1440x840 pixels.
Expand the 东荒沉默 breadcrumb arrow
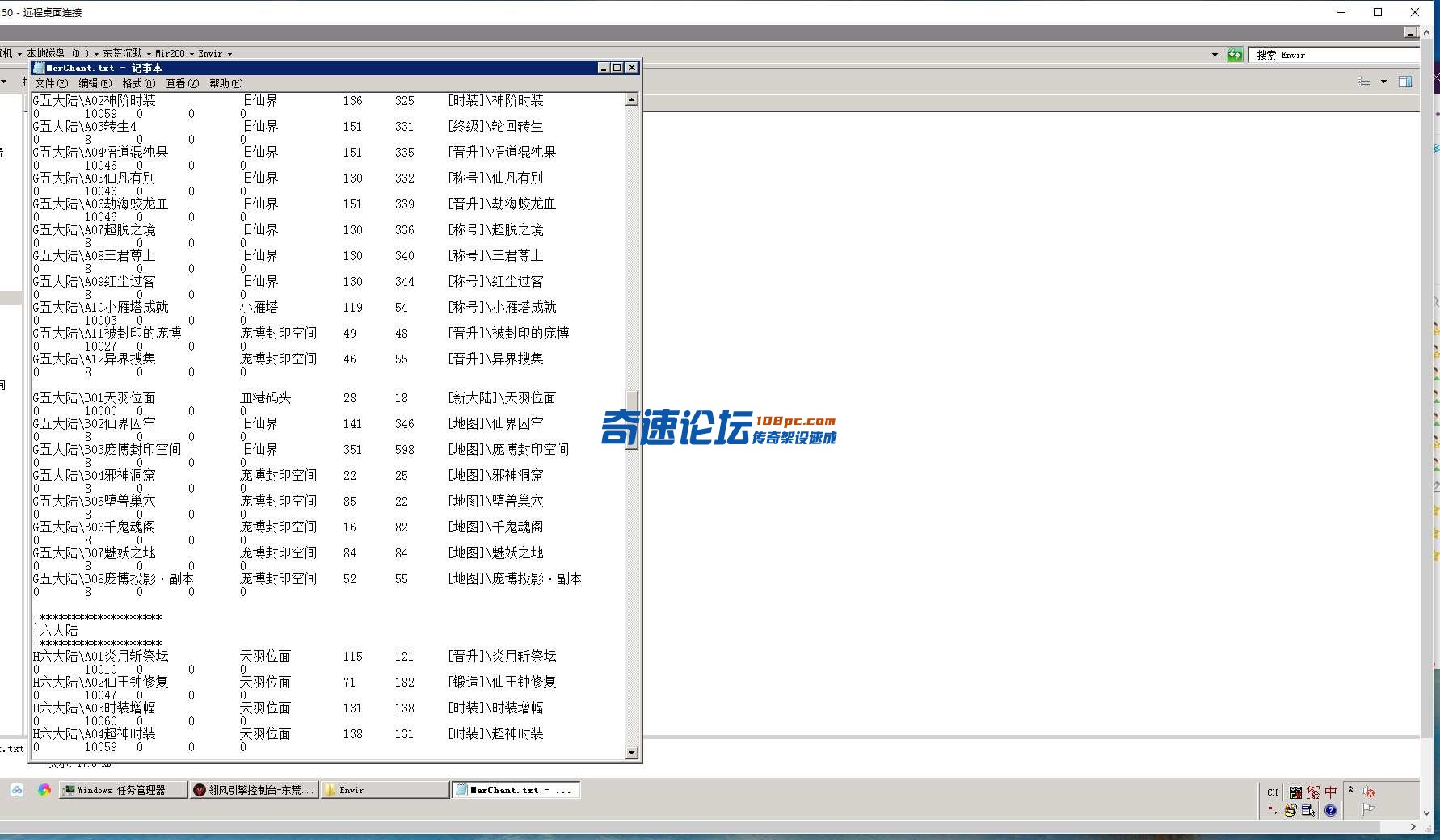coord(149,54)
